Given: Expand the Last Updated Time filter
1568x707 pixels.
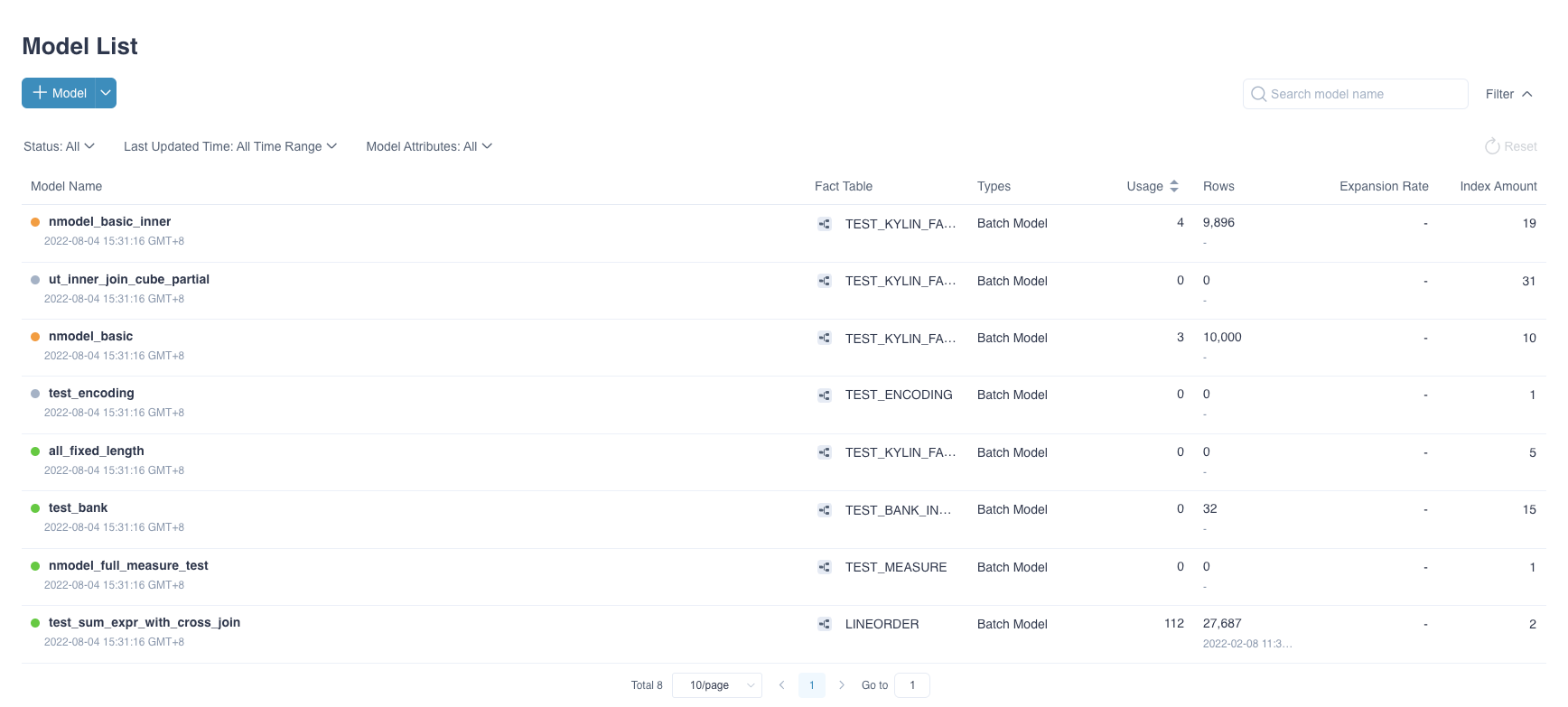Looking at the screenshot, I should point(230,146).
